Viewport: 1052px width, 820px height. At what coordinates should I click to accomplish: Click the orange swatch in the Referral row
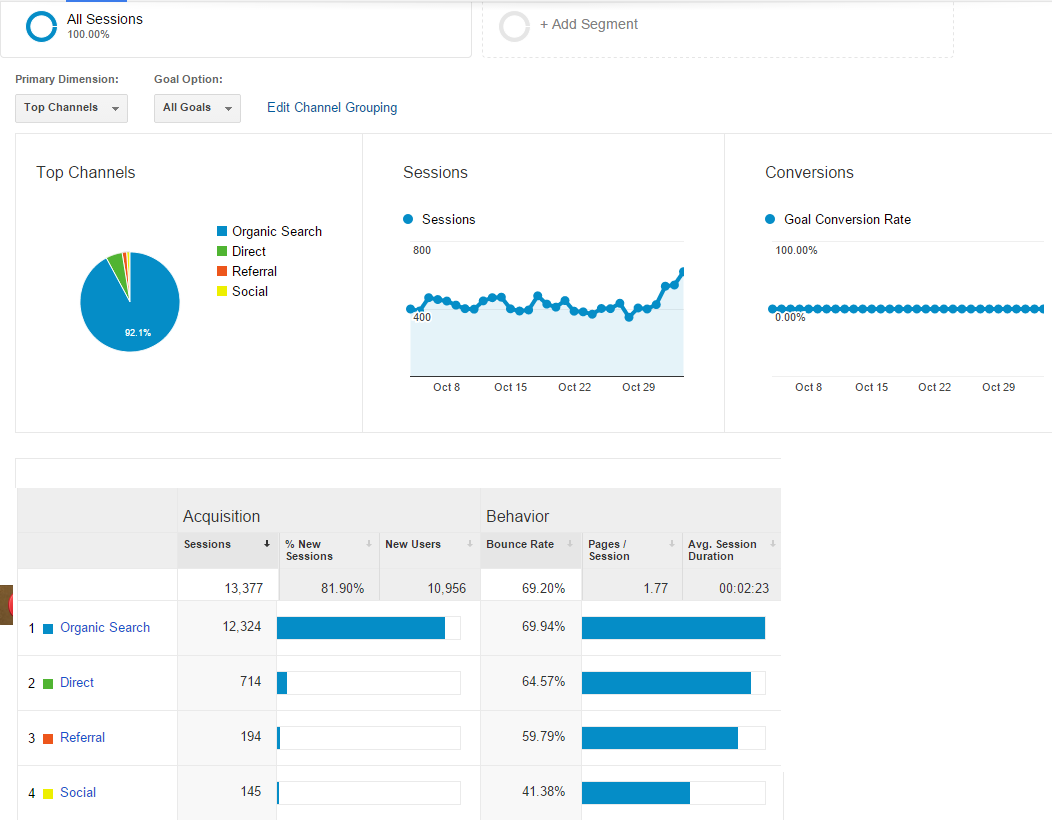[x=48, y=739]
